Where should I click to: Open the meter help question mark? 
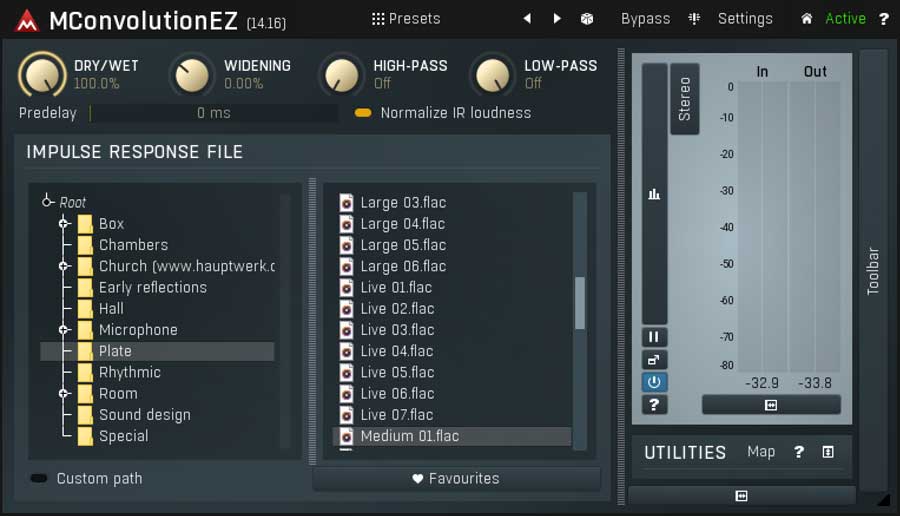click(654, 405)
